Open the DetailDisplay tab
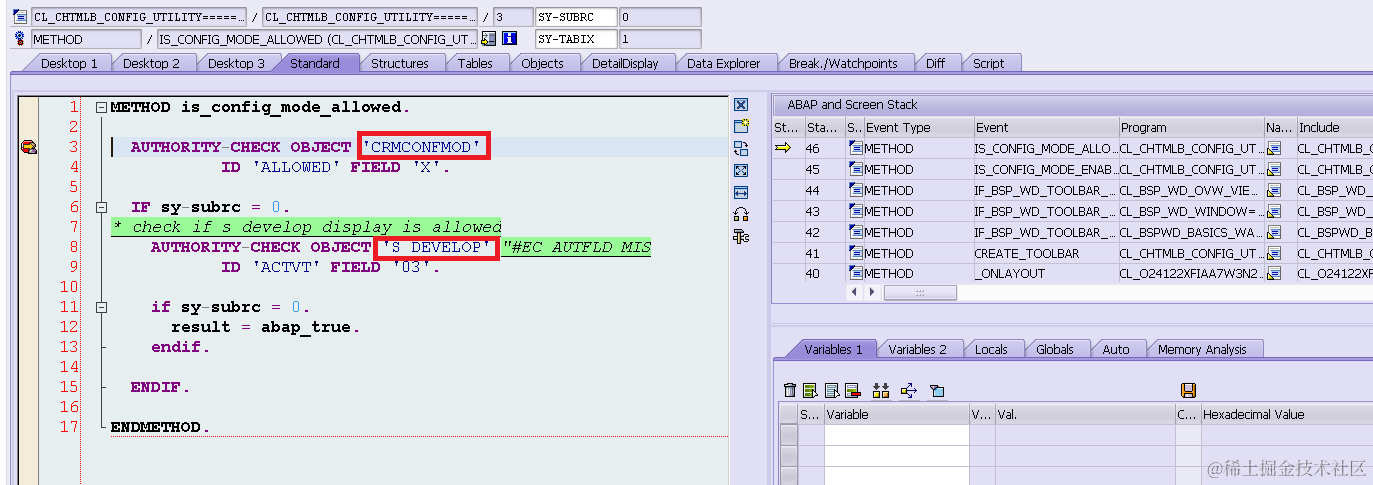 click(x=625, y=63)
